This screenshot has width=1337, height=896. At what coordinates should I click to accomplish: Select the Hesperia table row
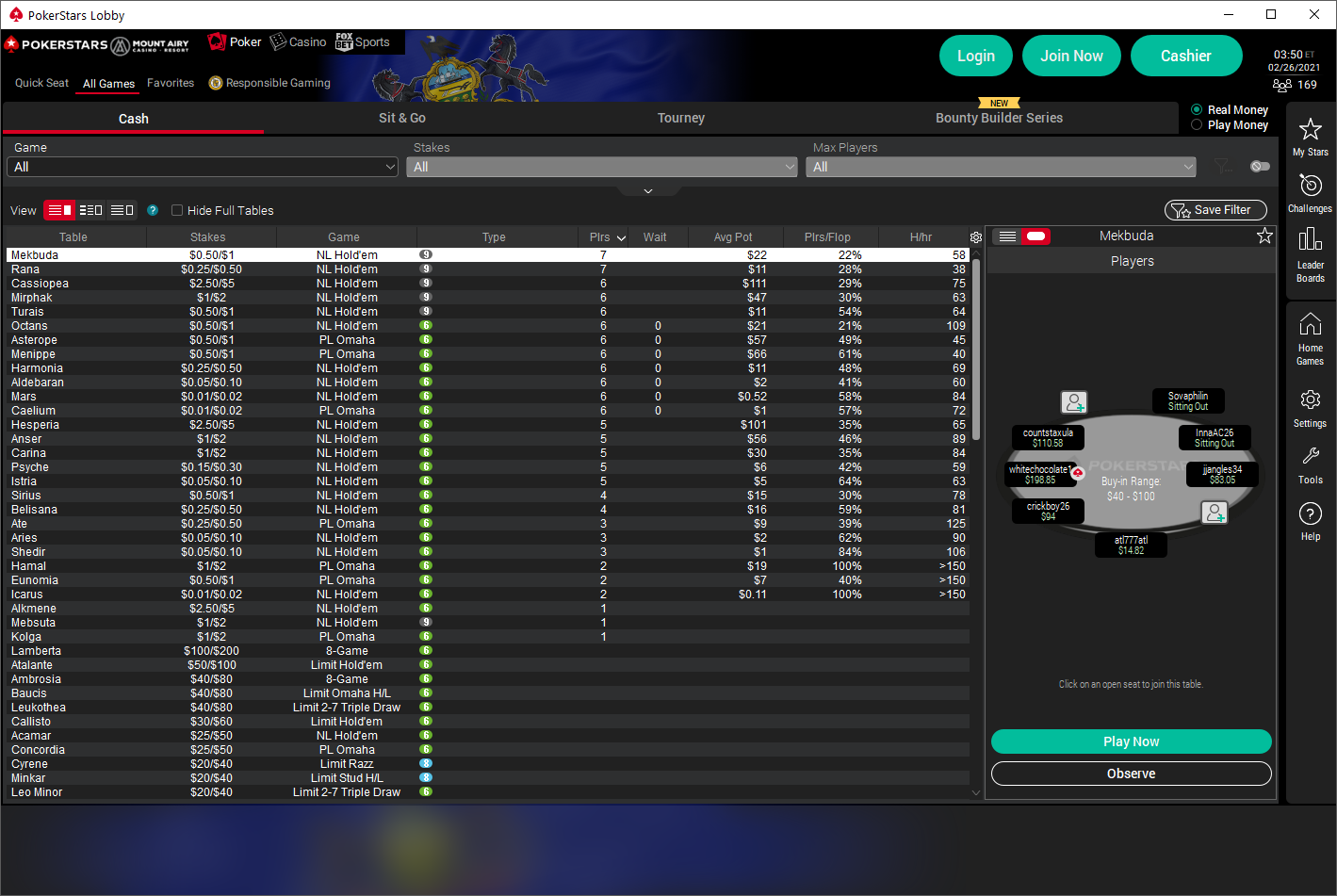(487, 425)
